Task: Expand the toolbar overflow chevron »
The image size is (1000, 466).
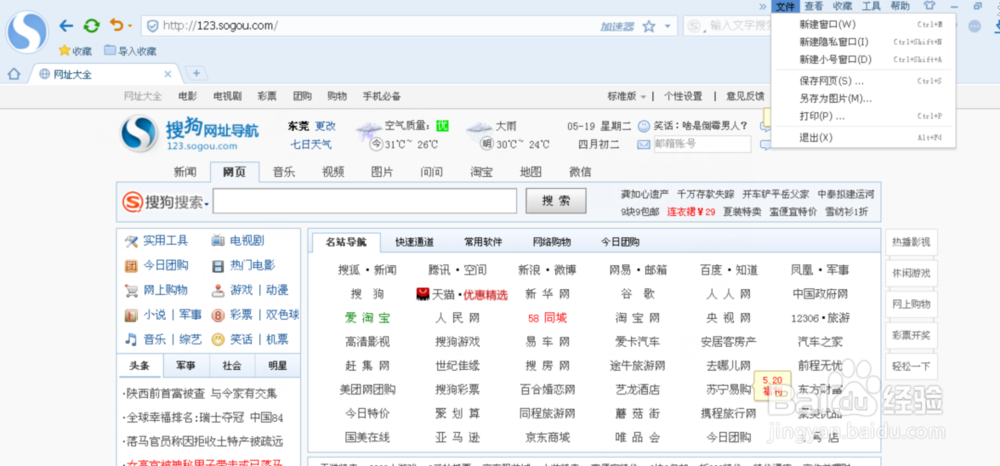Action: tap(763, 6)
